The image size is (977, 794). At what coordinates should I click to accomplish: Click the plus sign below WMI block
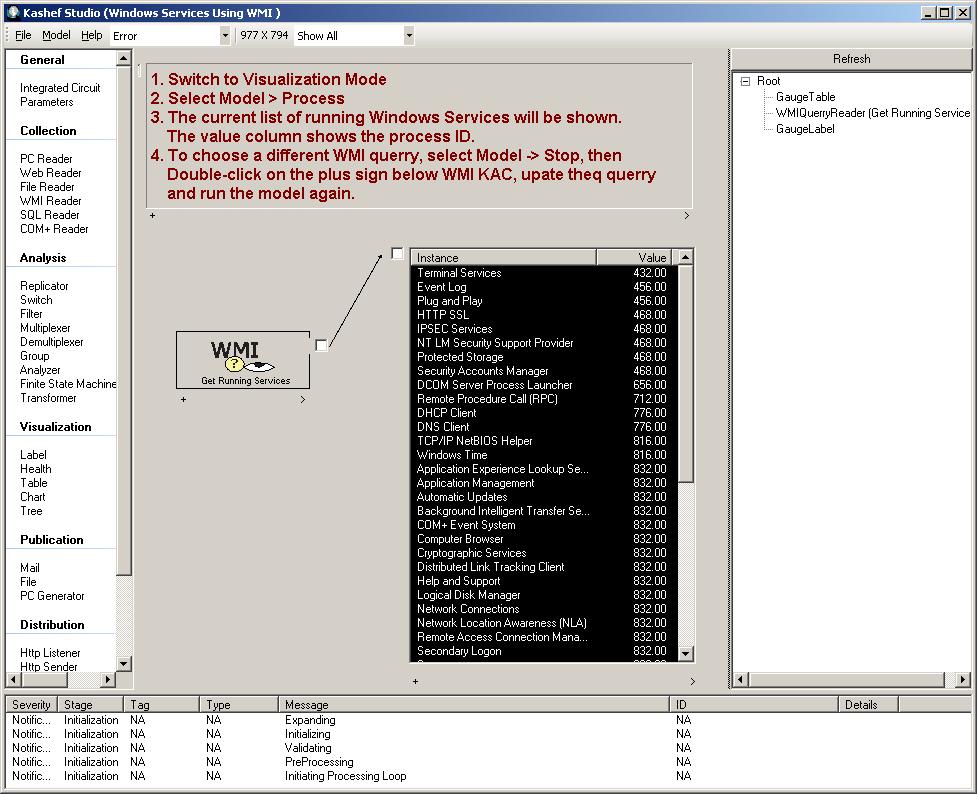click(183, 399)
